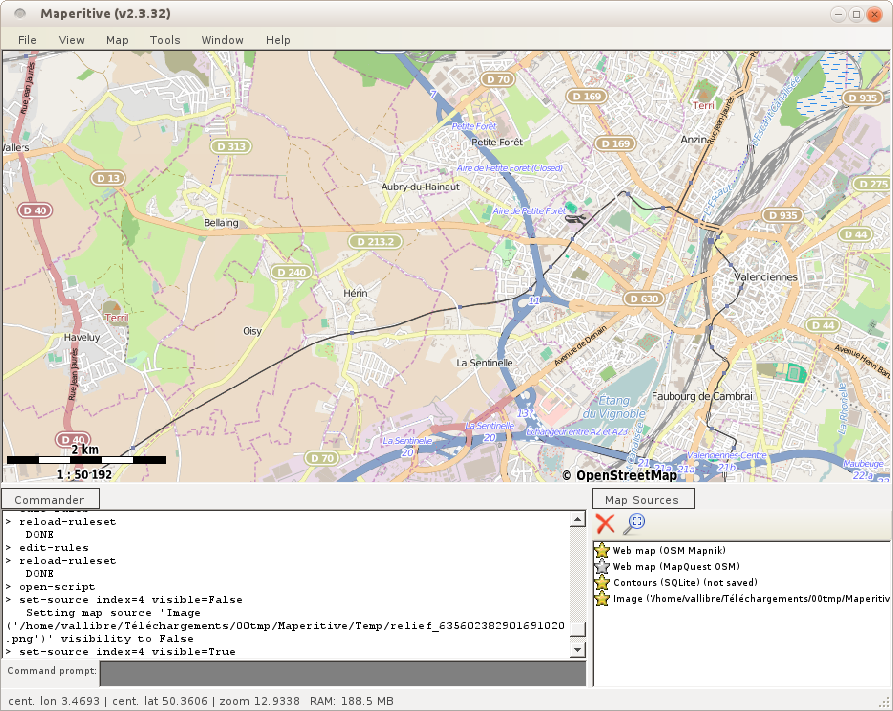
Task: Remove selected map source with red X
Action: [605, 523]
